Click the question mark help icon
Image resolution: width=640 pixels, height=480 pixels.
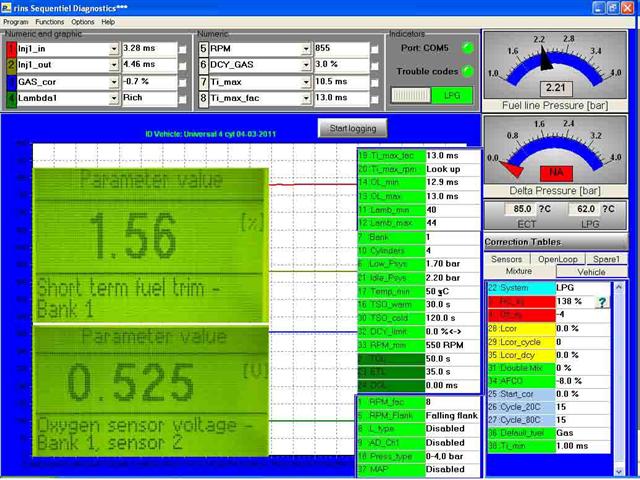click(602, 302)
